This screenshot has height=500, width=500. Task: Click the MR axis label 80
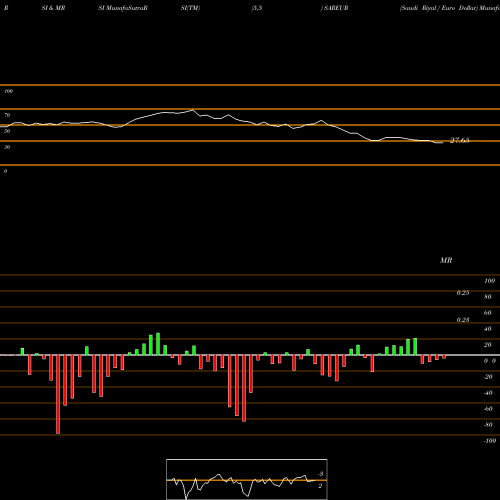click(488, 297)
